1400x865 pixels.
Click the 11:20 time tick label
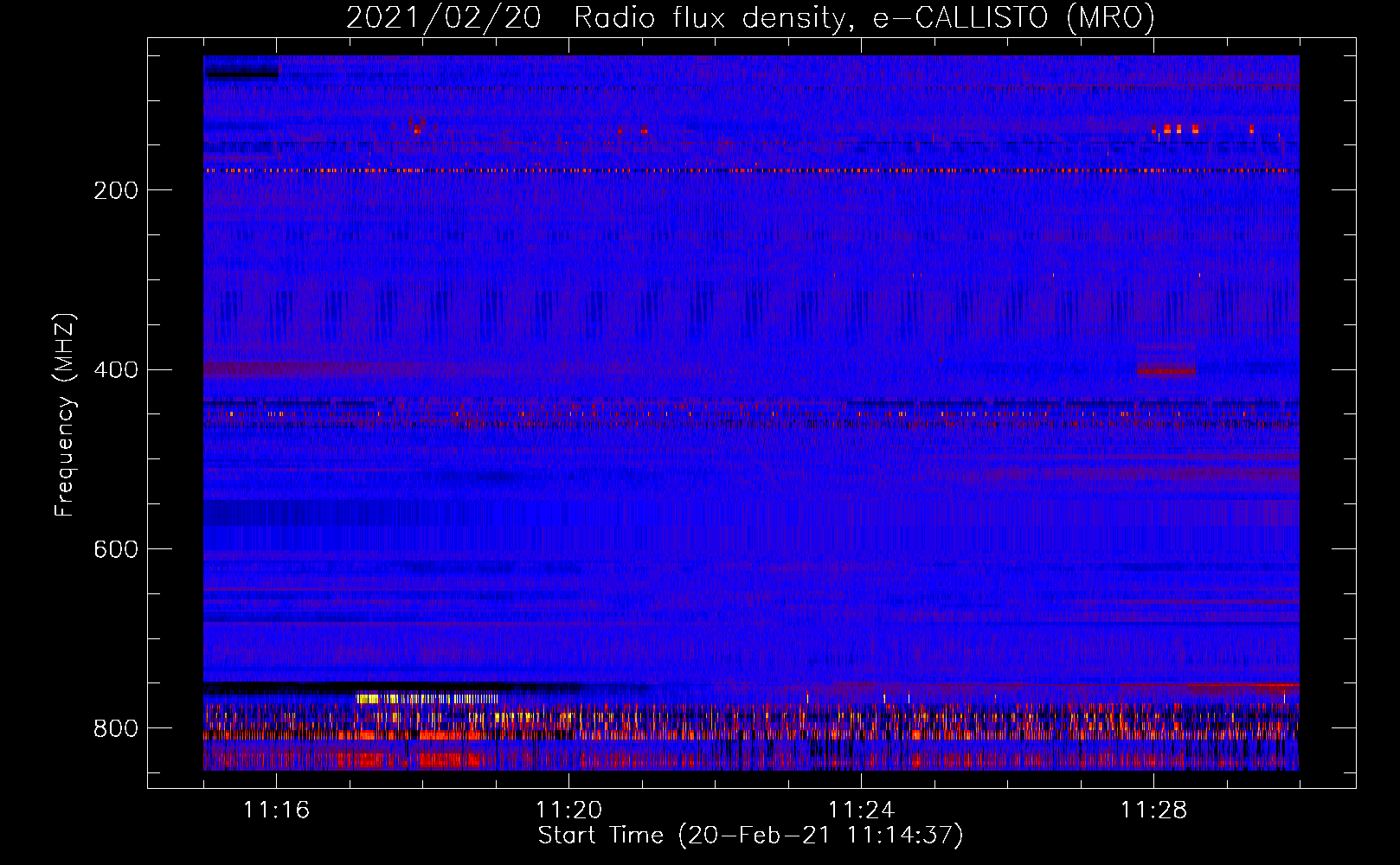coord(568,811)
